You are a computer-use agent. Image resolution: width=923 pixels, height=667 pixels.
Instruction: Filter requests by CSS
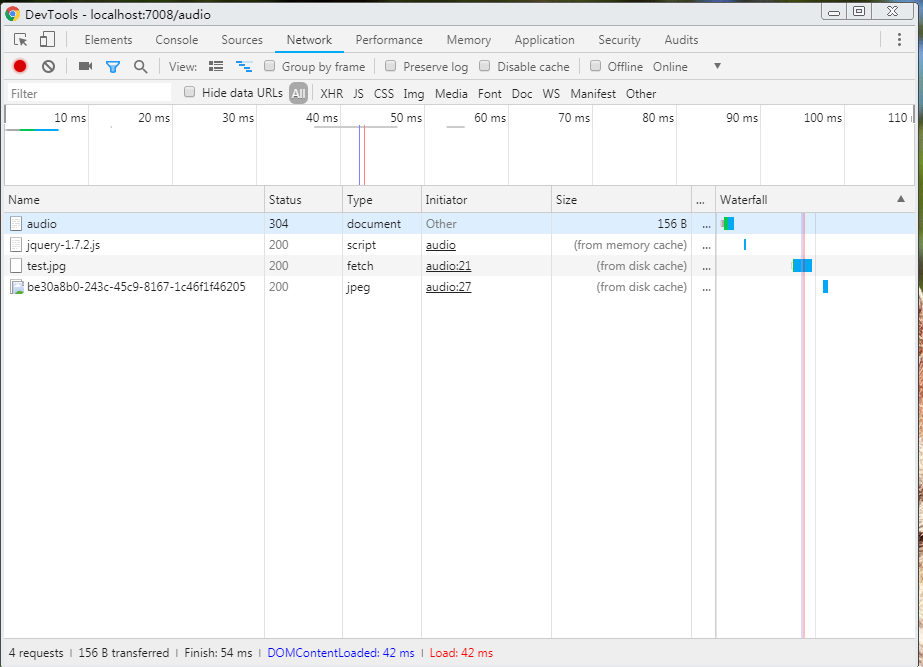pyautogui.click(x=384, y=94)
